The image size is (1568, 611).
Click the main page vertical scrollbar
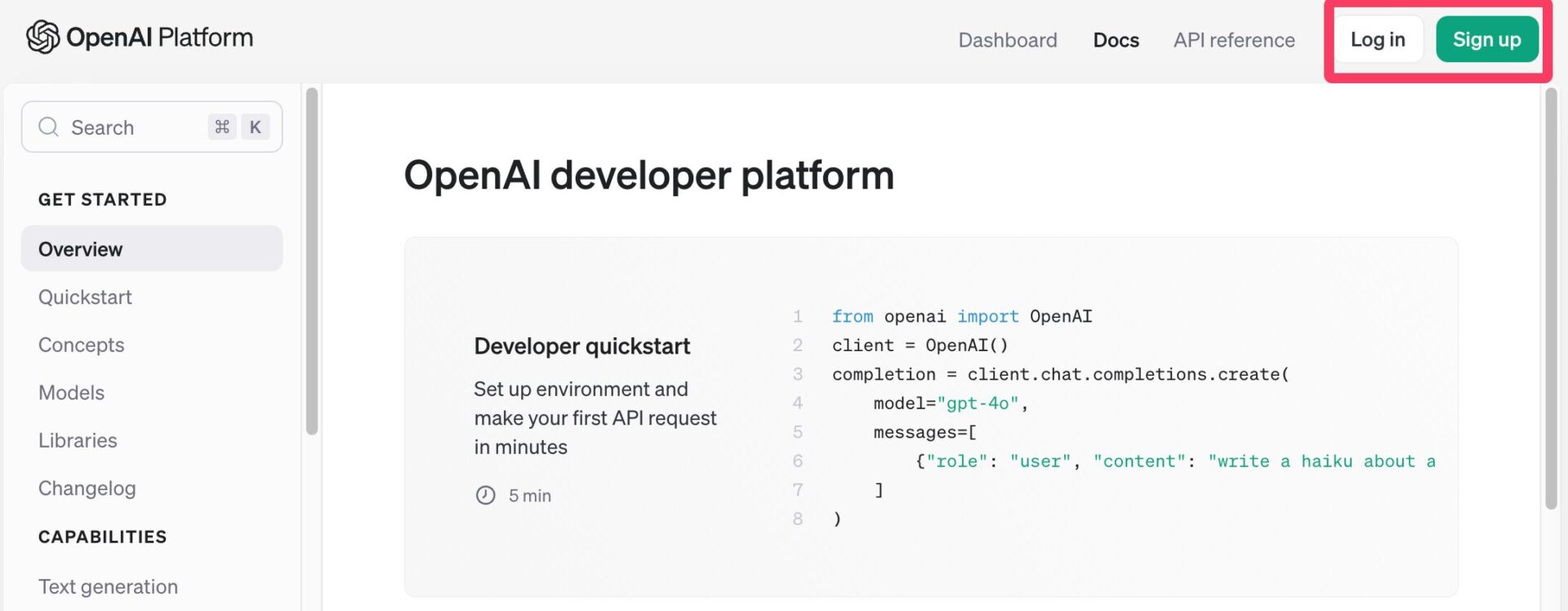pyautogui.click(x=1551, y=298)
